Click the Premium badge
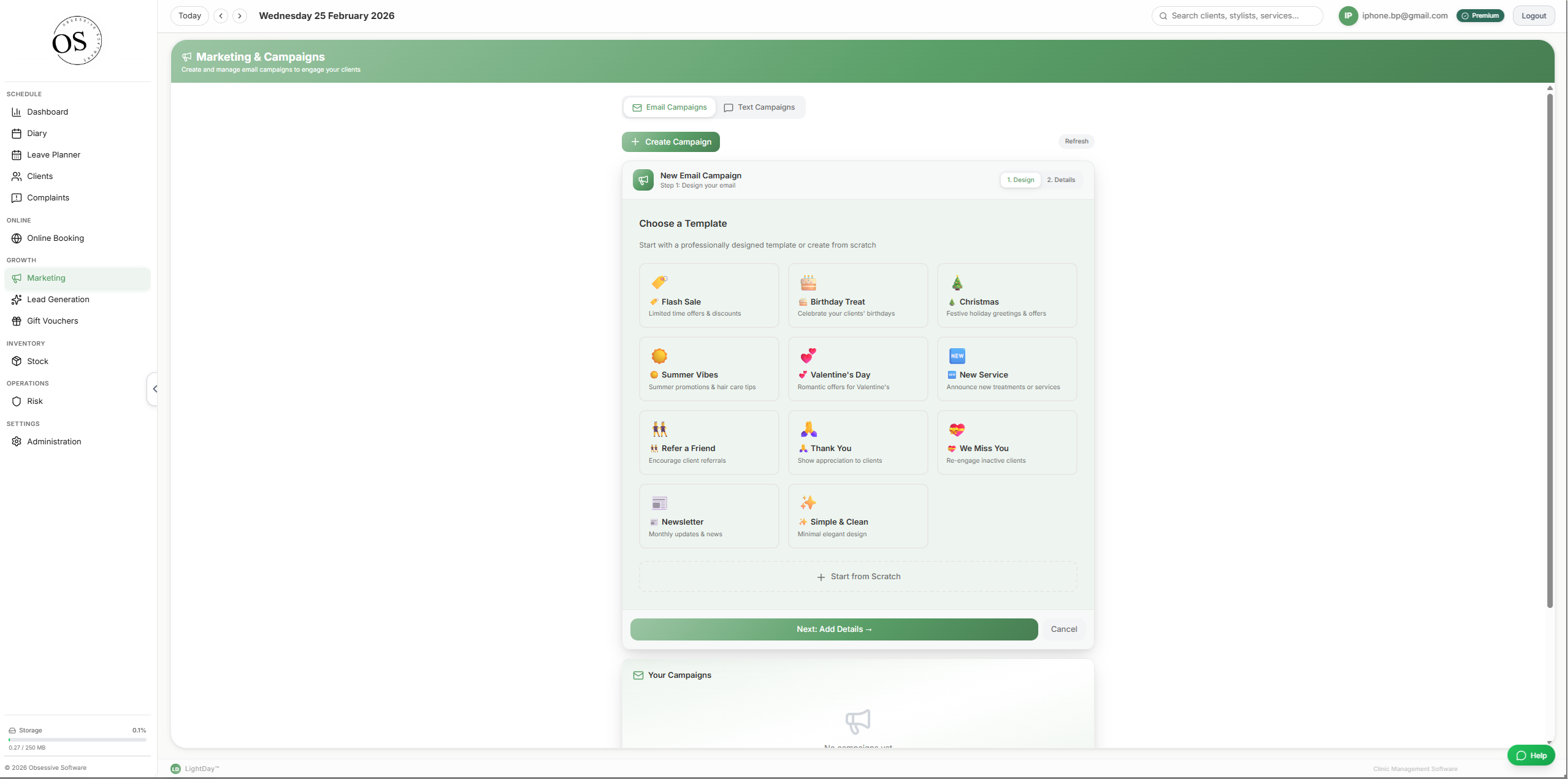The image size is (1568, 779). (x=1480, y=16)
